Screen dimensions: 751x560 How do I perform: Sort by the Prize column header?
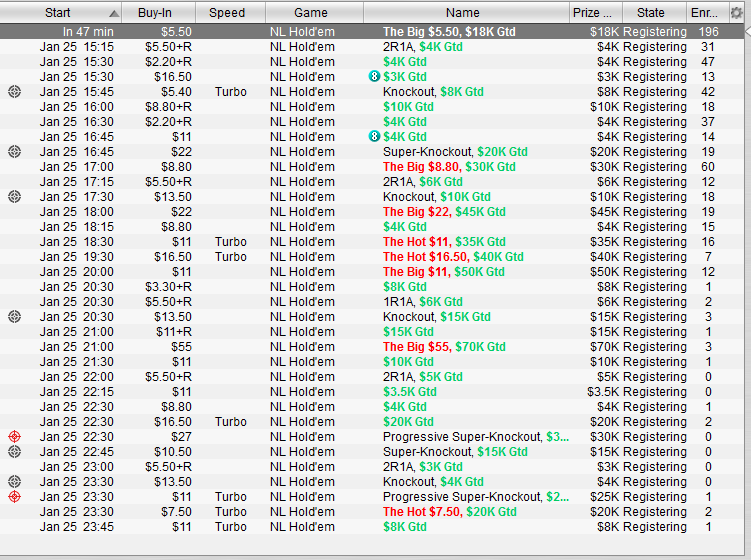596,12
